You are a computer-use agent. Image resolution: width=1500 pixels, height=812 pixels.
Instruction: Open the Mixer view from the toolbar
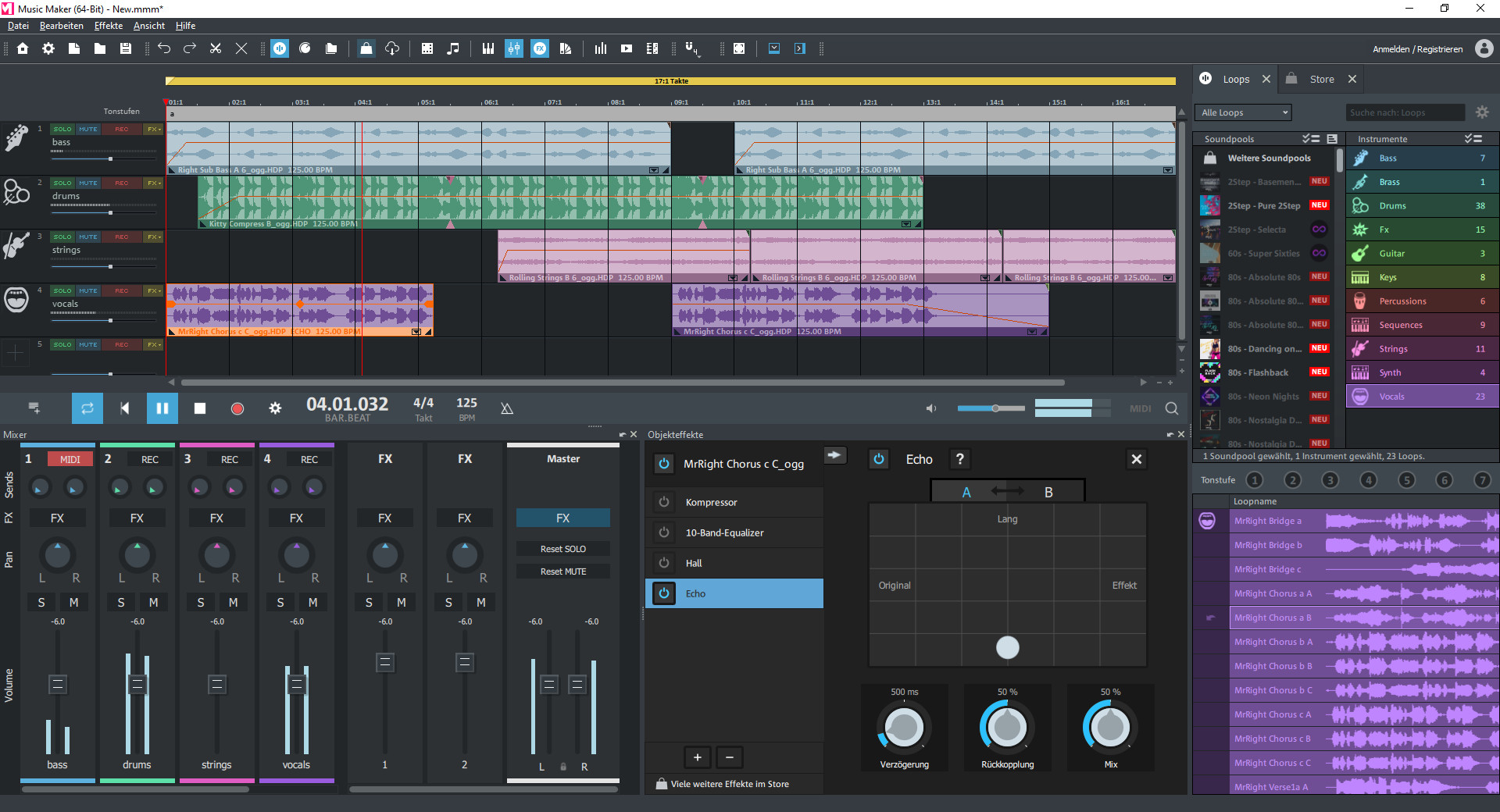click(514, 48)
